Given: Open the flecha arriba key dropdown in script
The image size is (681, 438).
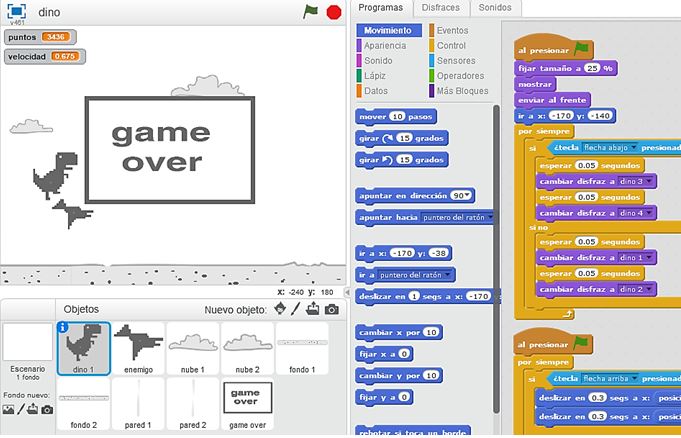Looking at the screenshot, I should [634, 378].
